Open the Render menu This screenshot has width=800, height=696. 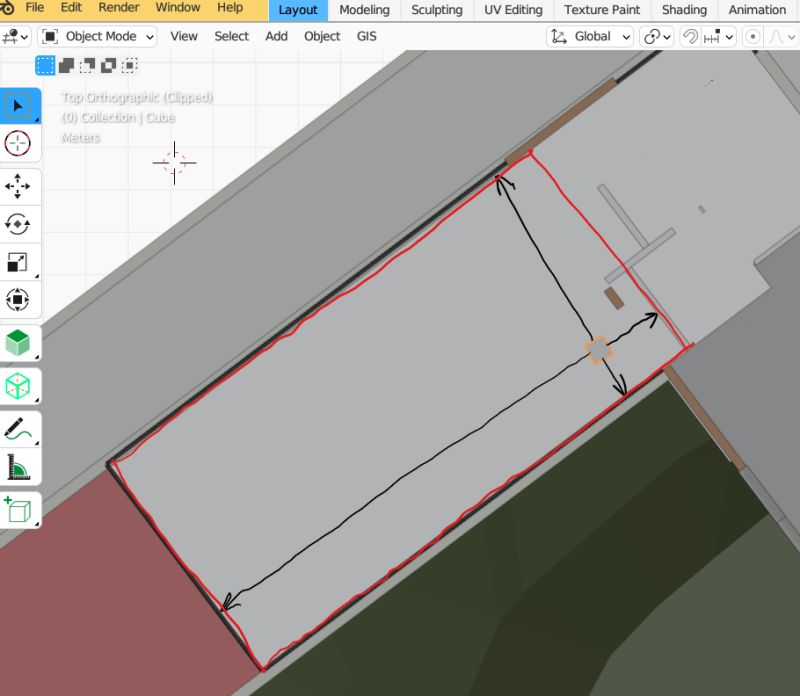(118, 8)
